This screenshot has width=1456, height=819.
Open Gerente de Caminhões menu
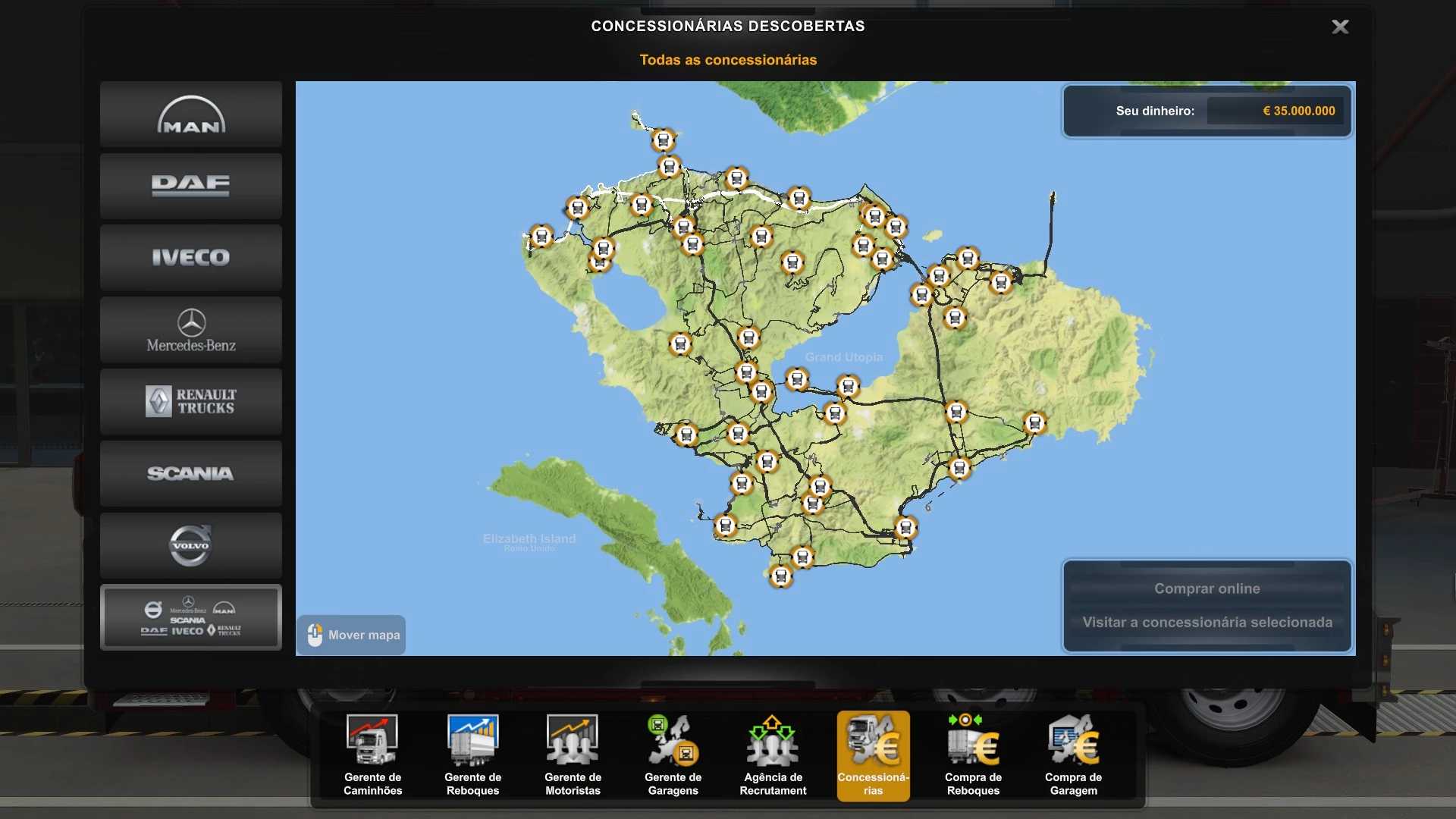(x=372, y=755)
